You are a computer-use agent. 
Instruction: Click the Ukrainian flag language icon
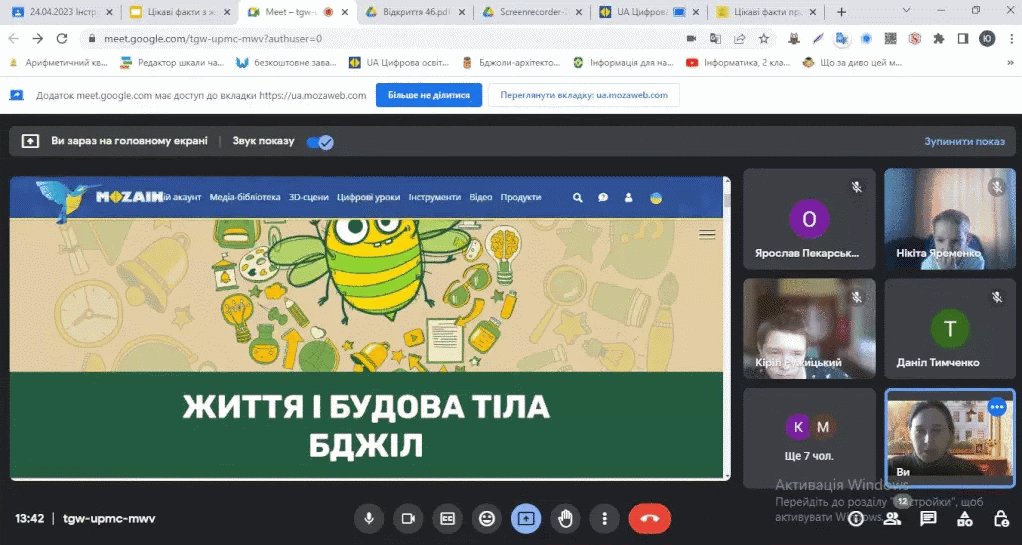656,198
